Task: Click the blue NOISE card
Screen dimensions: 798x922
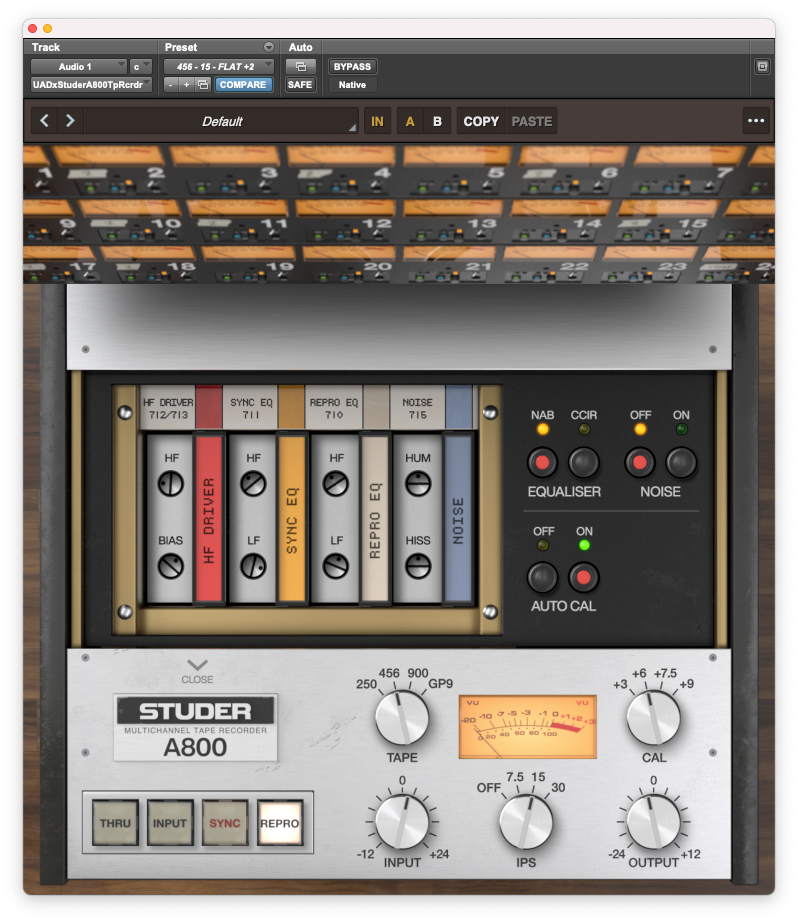Action: tap(458, 519)
